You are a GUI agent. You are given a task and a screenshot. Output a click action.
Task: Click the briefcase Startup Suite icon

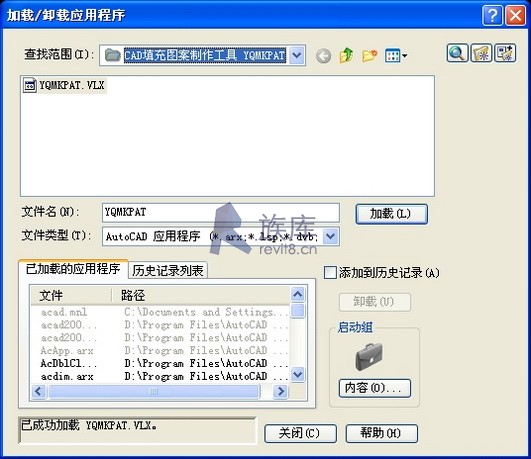369,356
